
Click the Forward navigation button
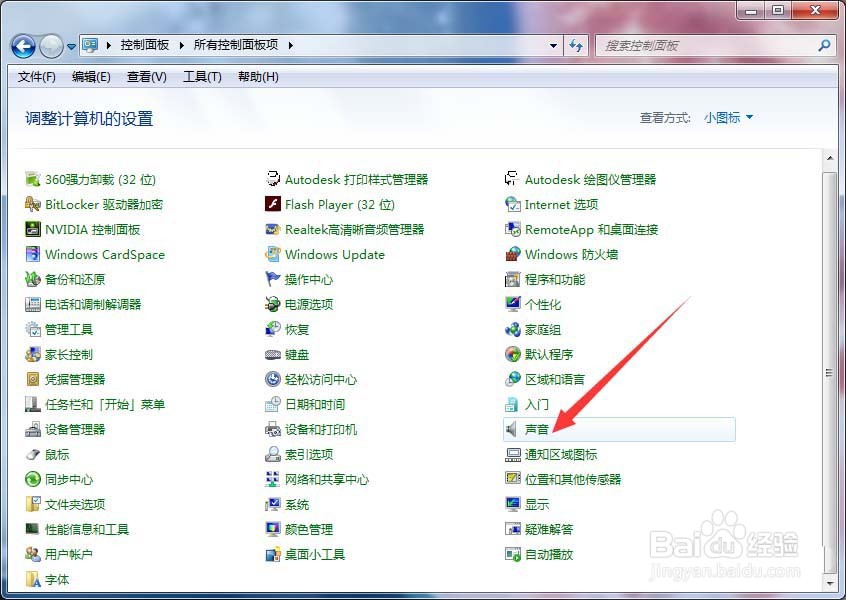(x=52, y=46)
